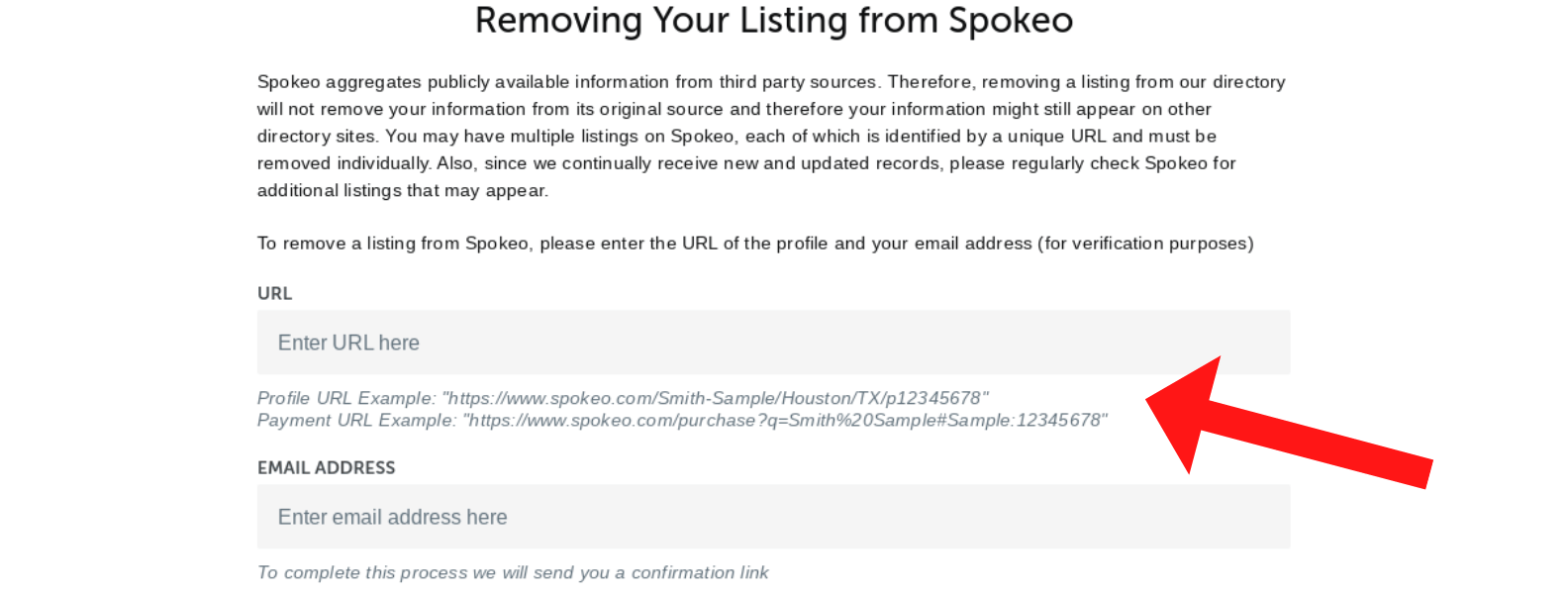Image resolution: width=1568 pixels, height=594 pixels.
Task: Click the "additional listings that may appear" line
Action: click(x=402, y=190)
